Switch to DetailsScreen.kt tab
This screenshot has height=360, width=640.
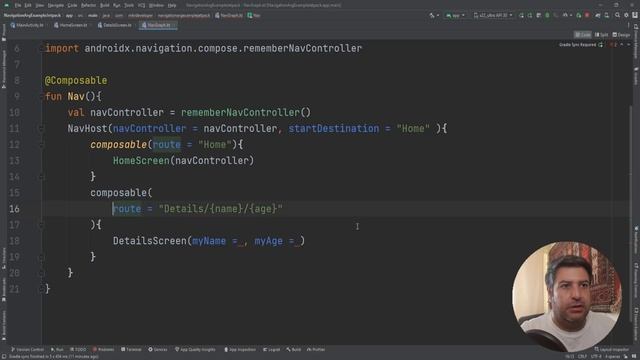pos(115,25)
